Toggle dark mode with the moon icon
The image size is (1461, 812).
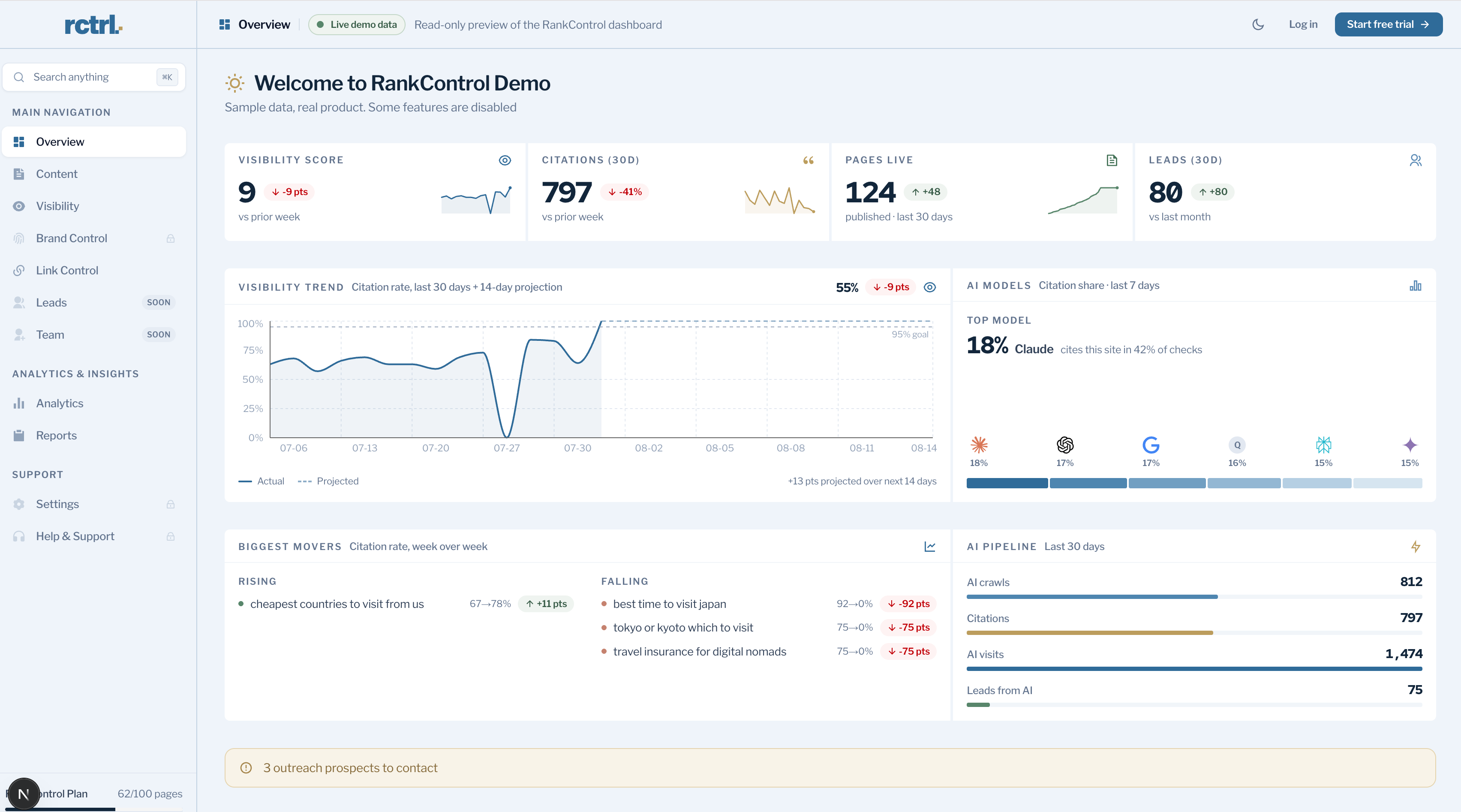coord(1257,24)
